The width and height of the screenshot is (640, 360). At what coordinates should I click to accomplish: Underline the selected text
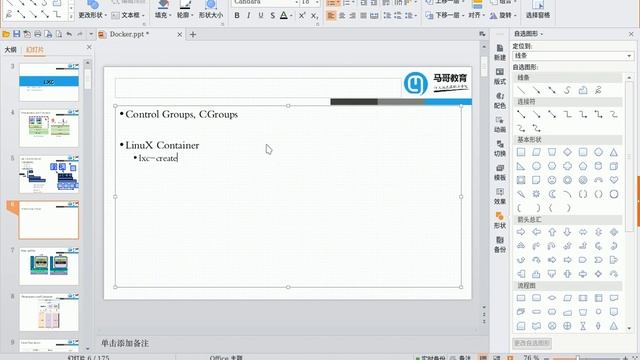[260, 16]
